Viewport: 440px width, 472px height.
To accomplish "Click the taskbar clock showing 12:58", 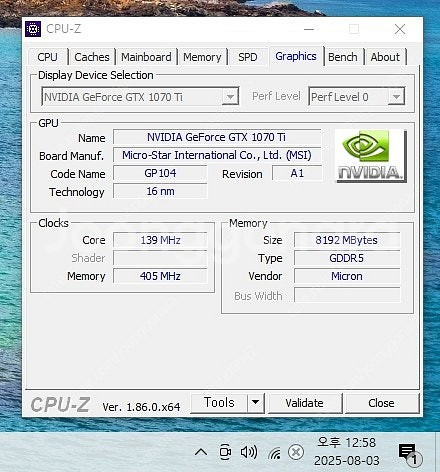I will point(347,443).
